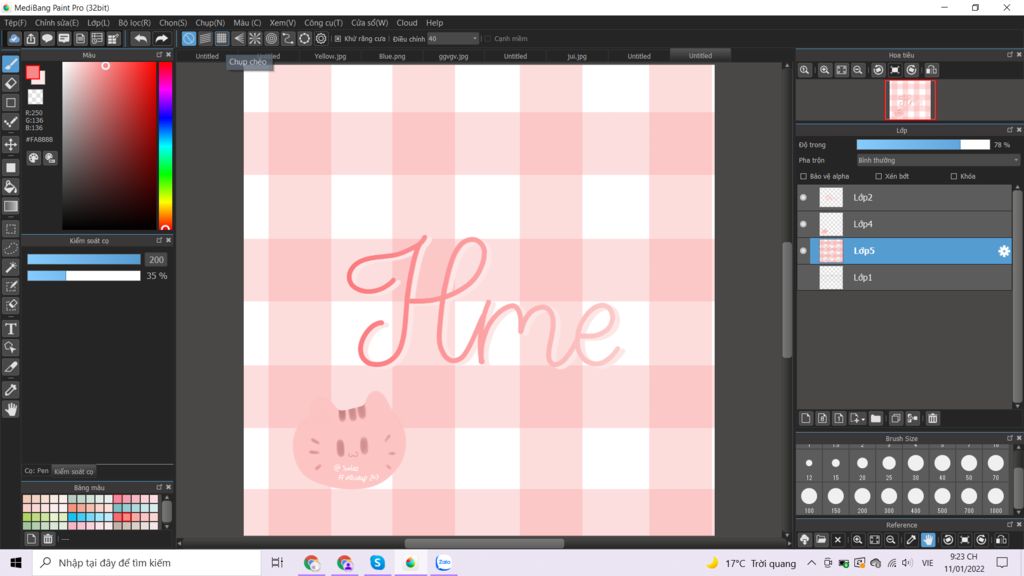This screenshot has height=576, width=1024.
Task: Adjust the layer 'Độ trong' opacity slider
Action: point(923,145)
